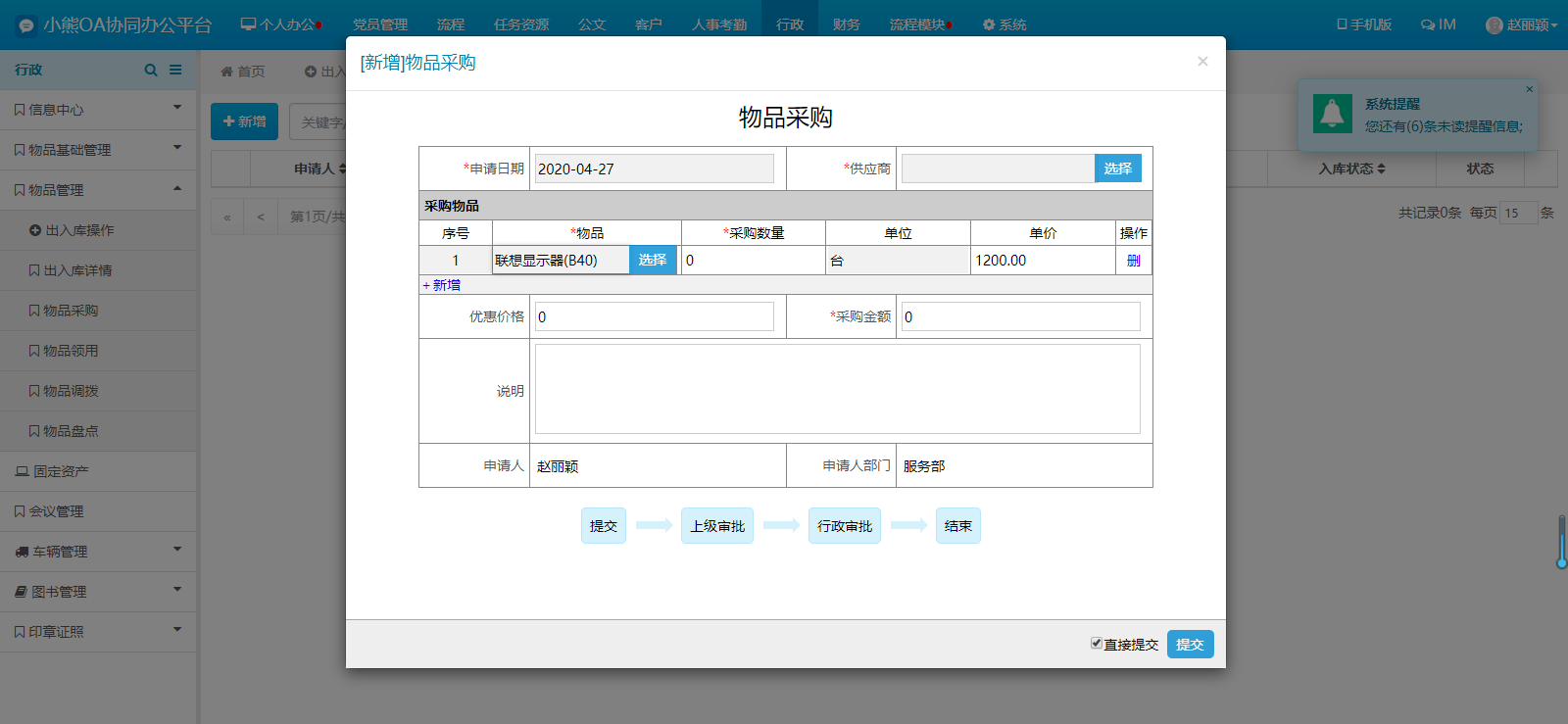Expand the 图书管理 sidebar section
Image resolution: width=1568 pixels, height=724 pixels.
[98, 592]
